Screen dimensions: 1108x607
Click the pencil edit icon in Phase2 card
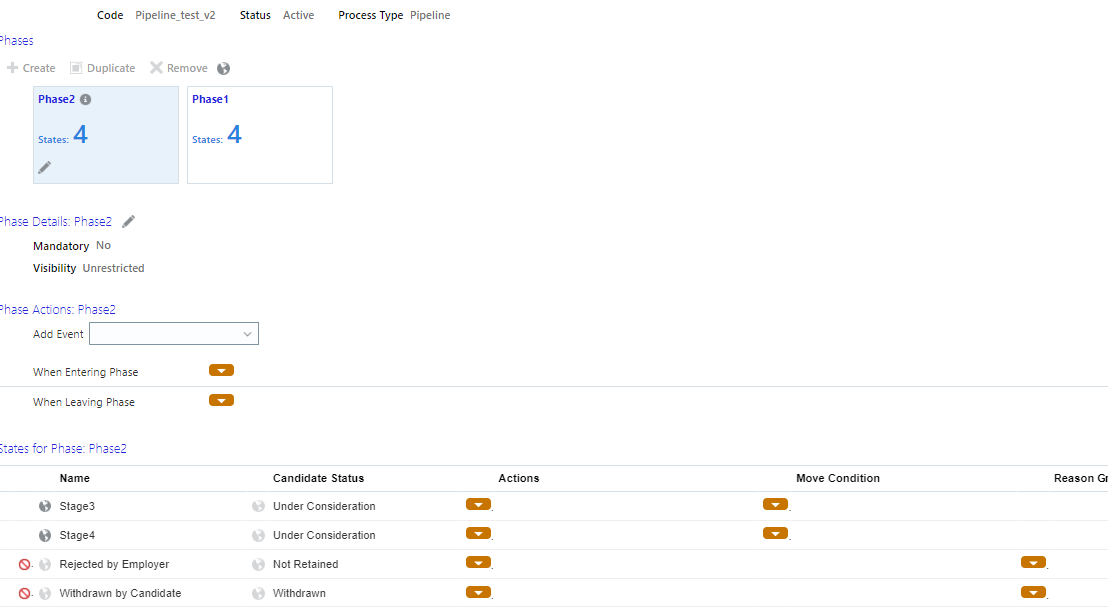pos(45,167)
